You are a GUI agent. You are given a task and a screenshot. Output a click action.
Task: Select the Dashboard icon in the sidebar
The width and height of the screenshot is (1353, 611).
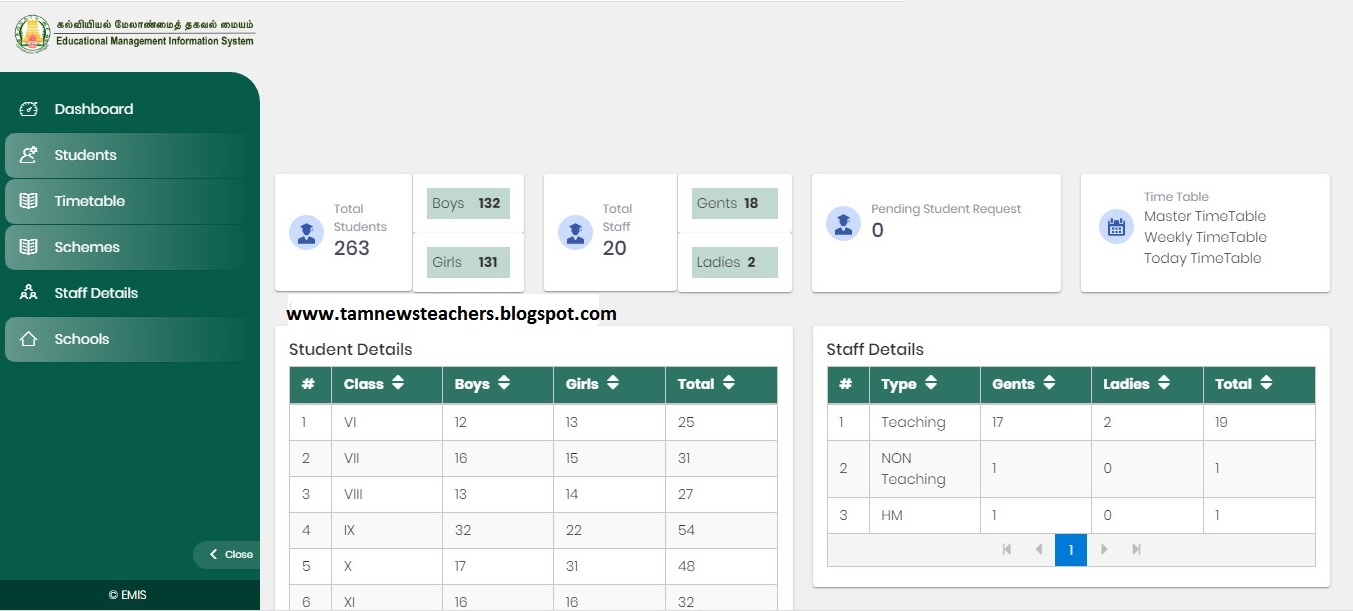pos(28,109)
